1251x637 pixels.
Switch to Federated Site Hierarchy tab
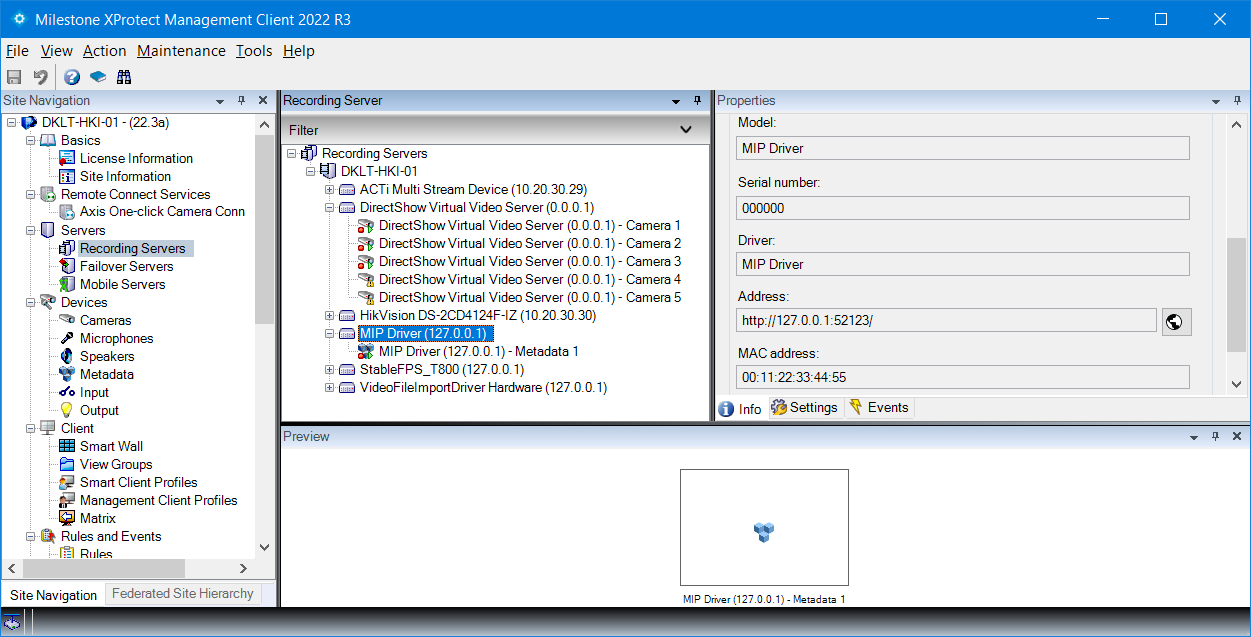(182, 593)
